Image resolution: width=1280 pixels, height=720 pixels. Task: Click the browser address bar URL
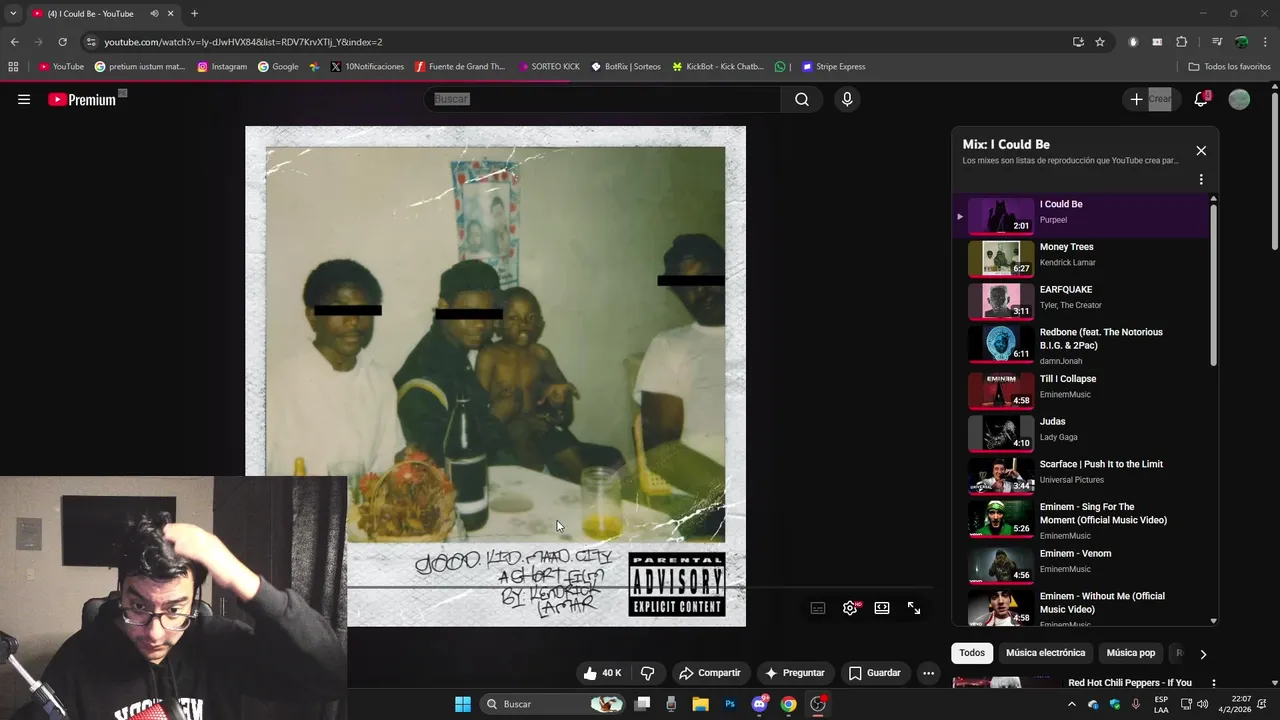click(243, 42)
